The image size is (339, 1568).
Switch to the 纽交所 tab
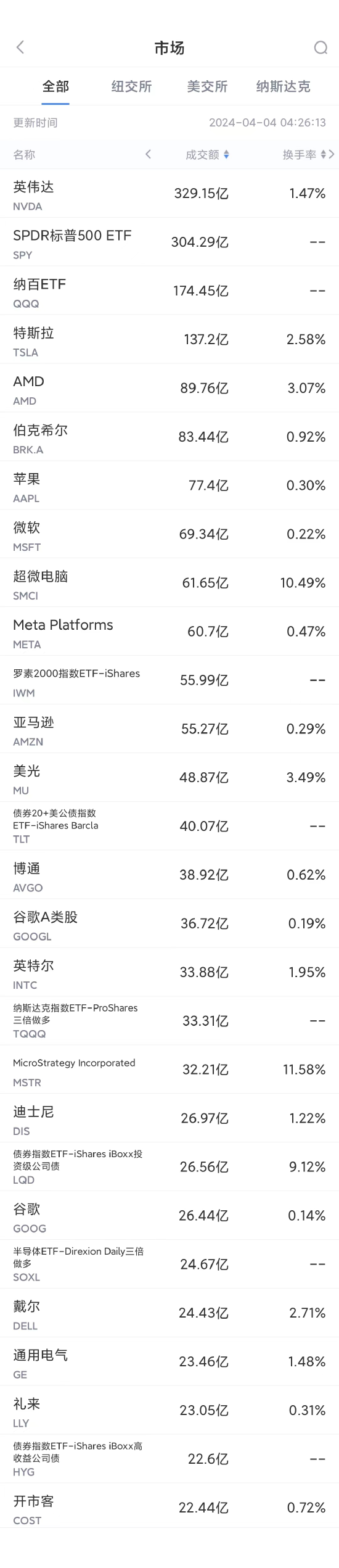[131, 86]
